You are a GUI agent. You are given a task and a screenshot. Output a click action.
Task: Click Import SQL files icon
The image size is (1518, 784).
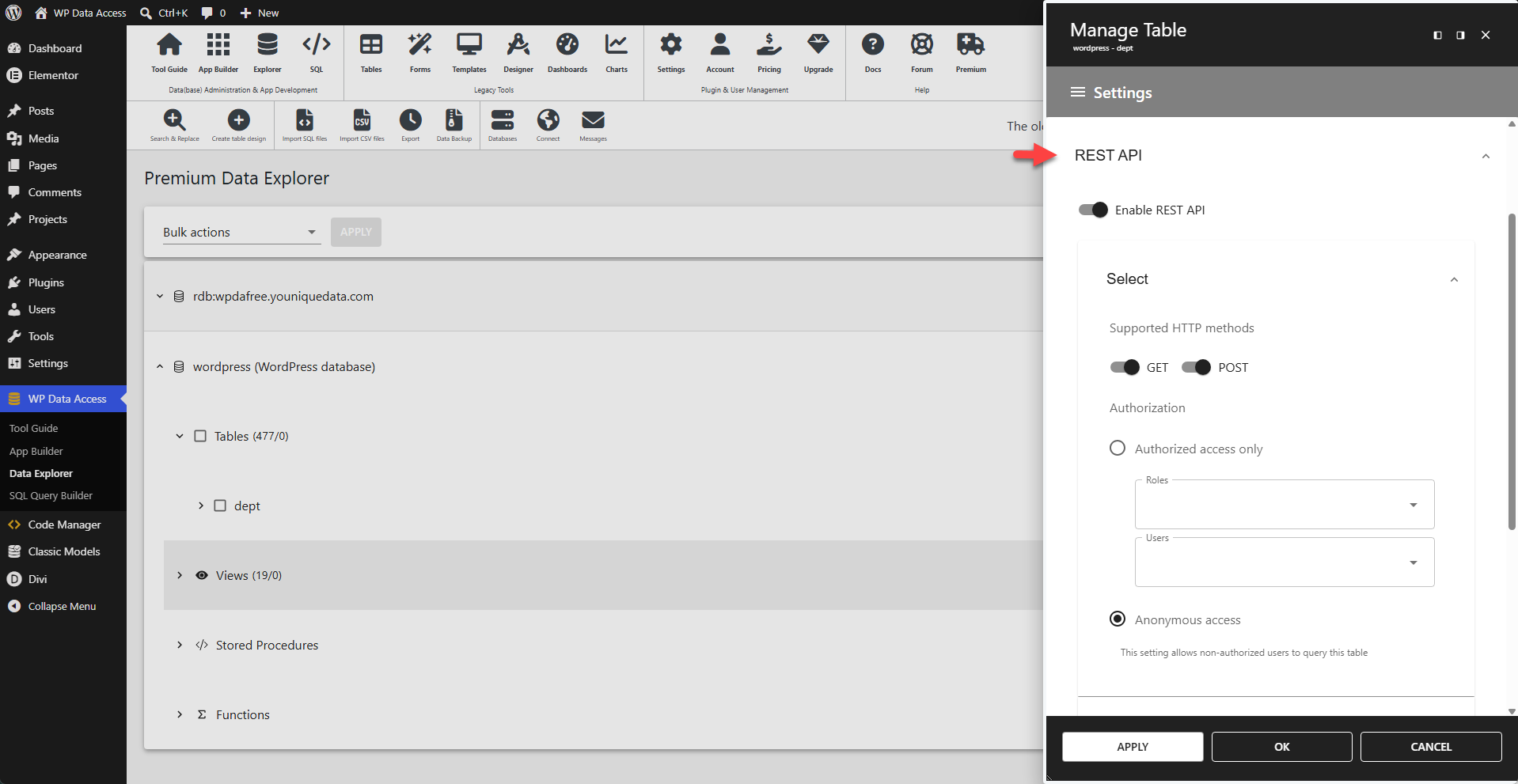tap(305, 125)
